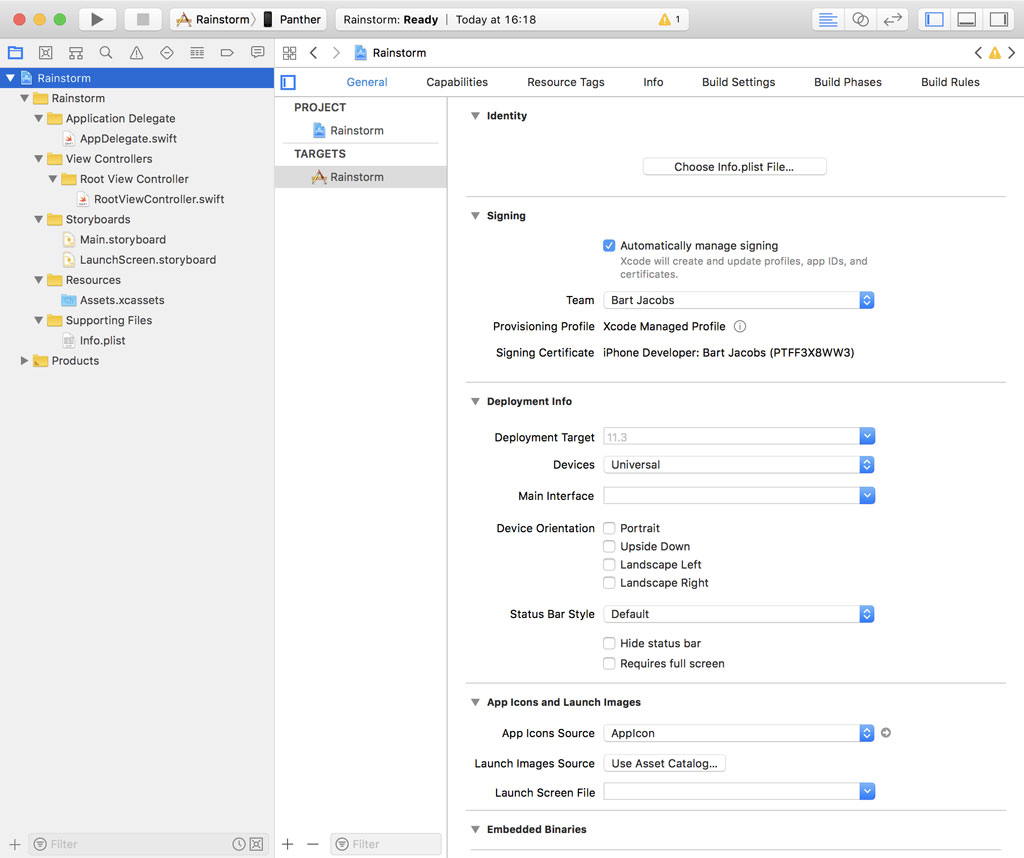Run the Rainstorm app with the Play button
The width and height of the screenshot is (1024, 858).
[96, 18]
